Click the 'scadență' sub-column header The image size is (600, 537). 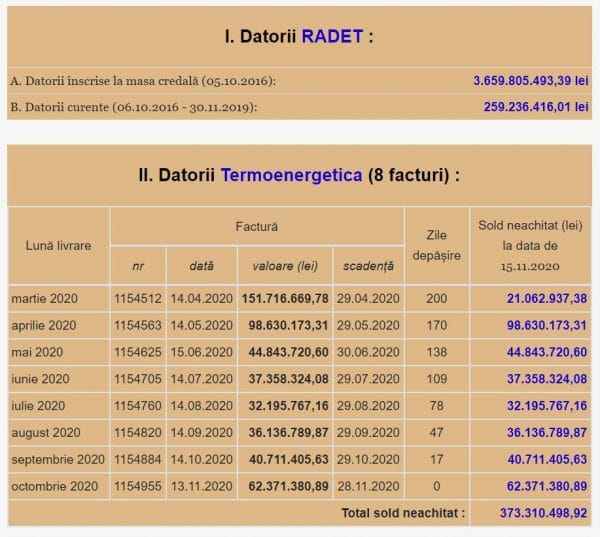368,266
